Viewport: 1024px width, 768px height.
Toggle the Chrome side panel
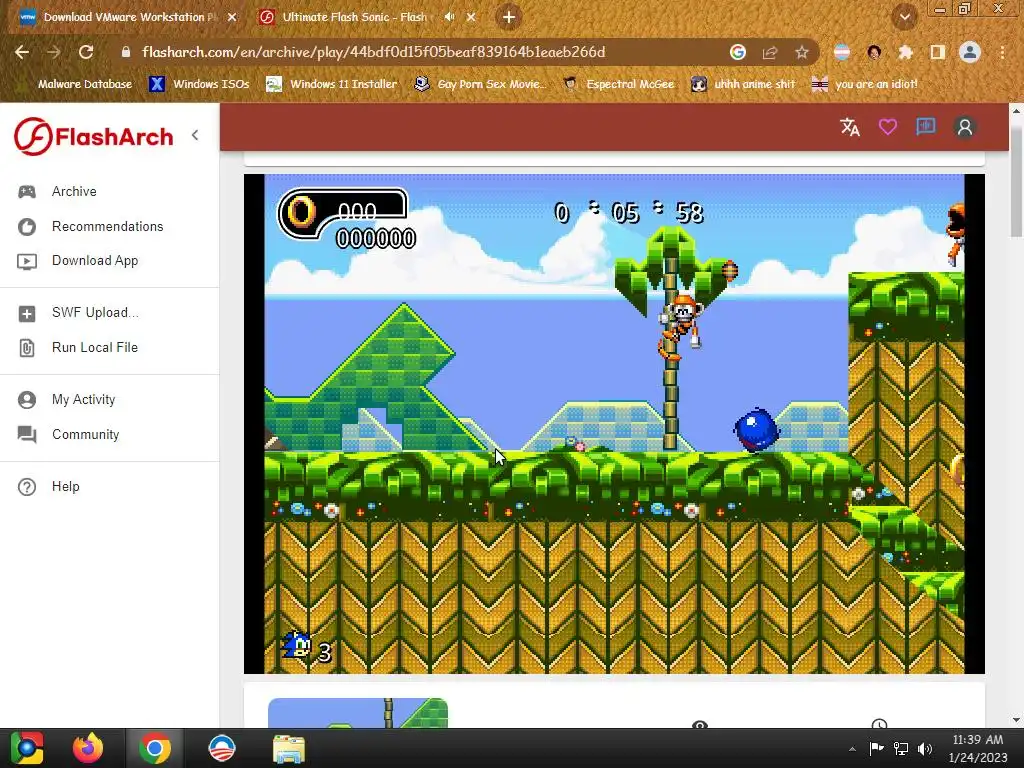pyautogui.click(x=938, y=52)
